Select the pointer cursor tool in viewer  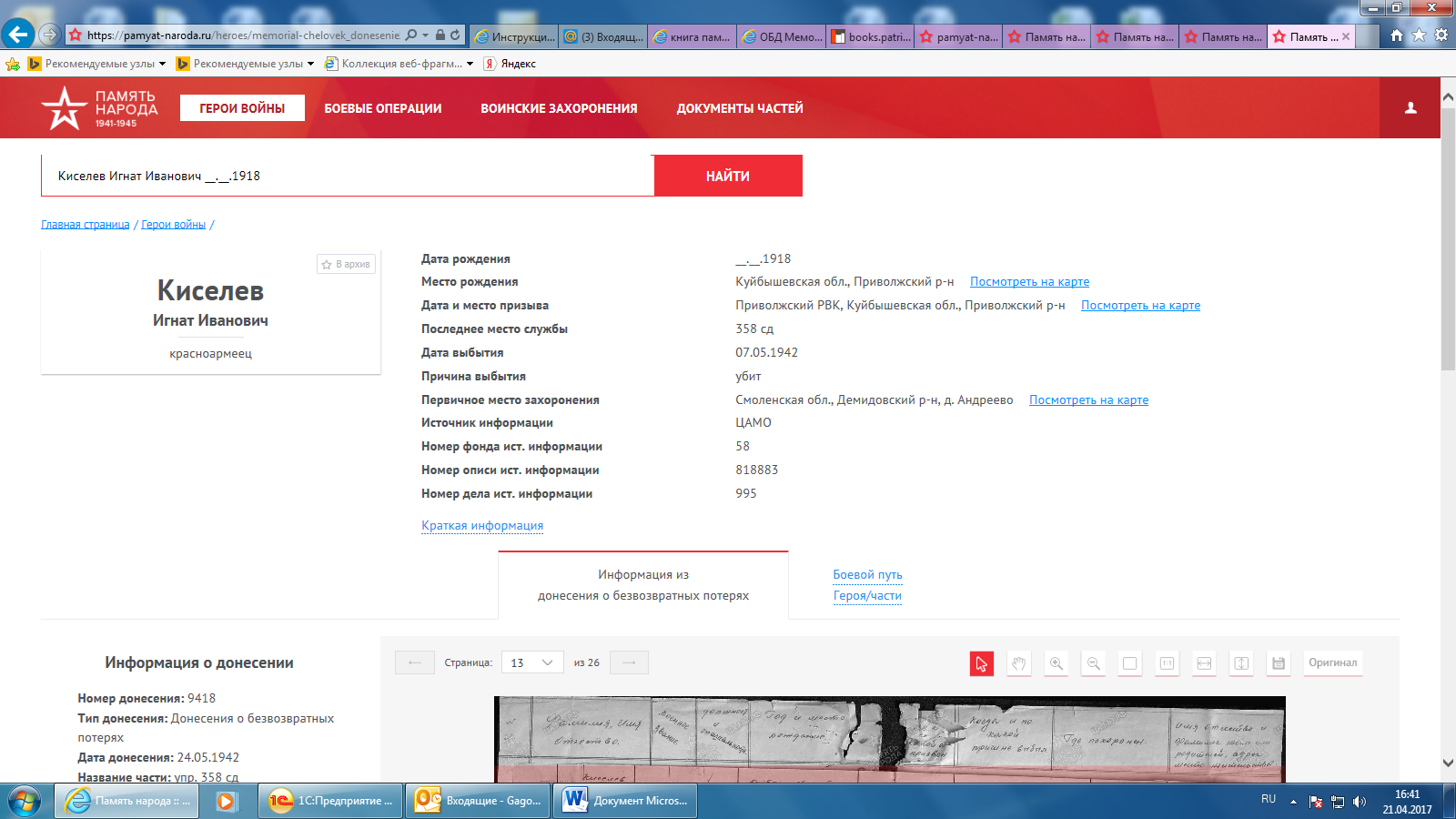(981, 663)
